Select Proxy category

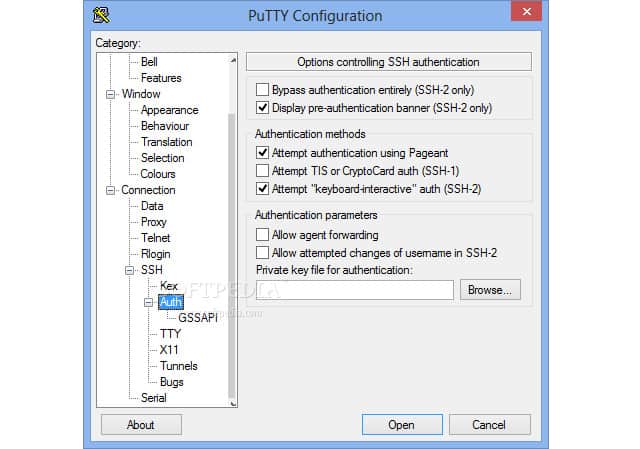154,222
